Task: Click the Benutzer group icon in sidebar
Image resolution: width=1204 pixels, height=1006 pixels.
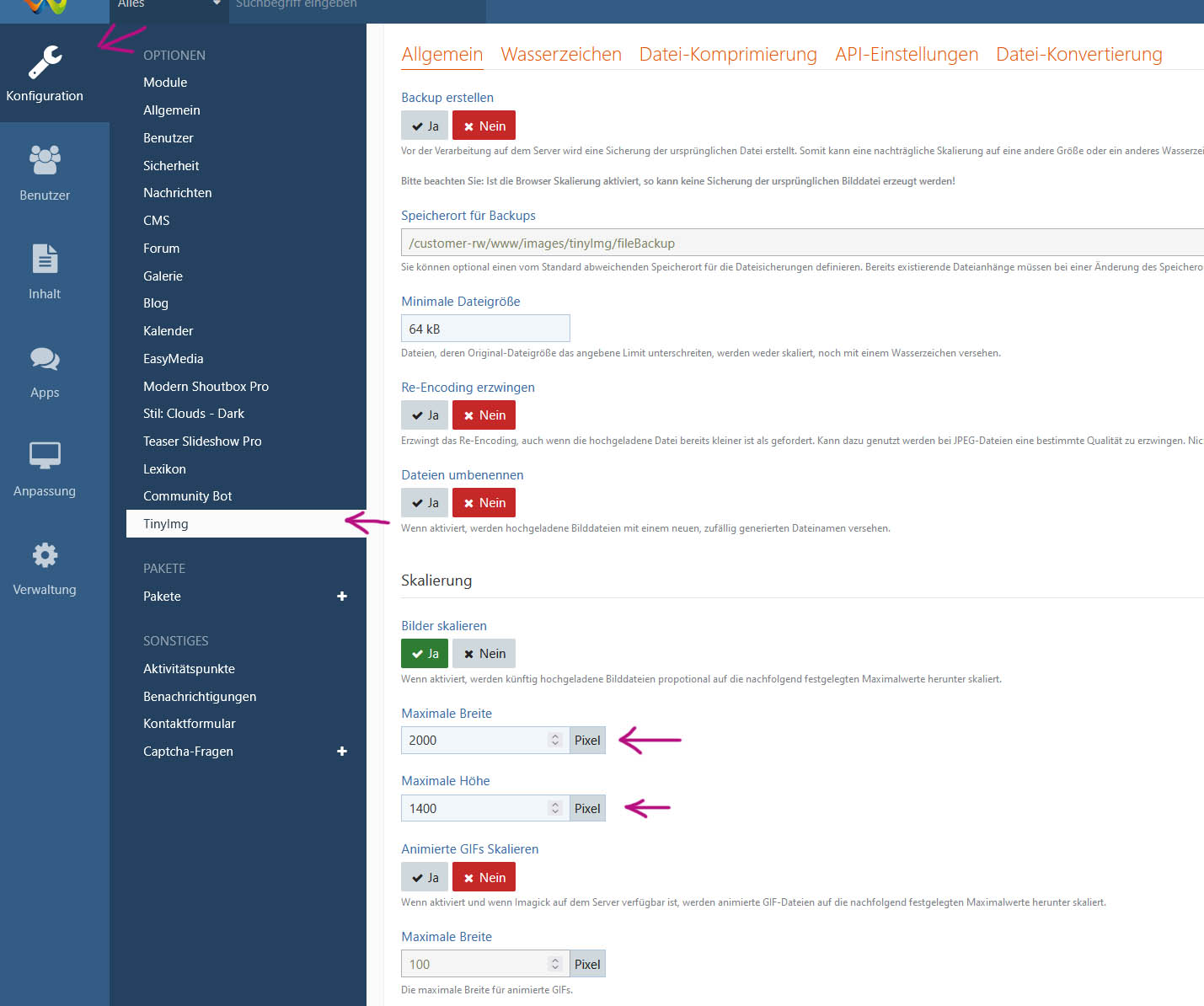Action: click(x=45, y=160)
